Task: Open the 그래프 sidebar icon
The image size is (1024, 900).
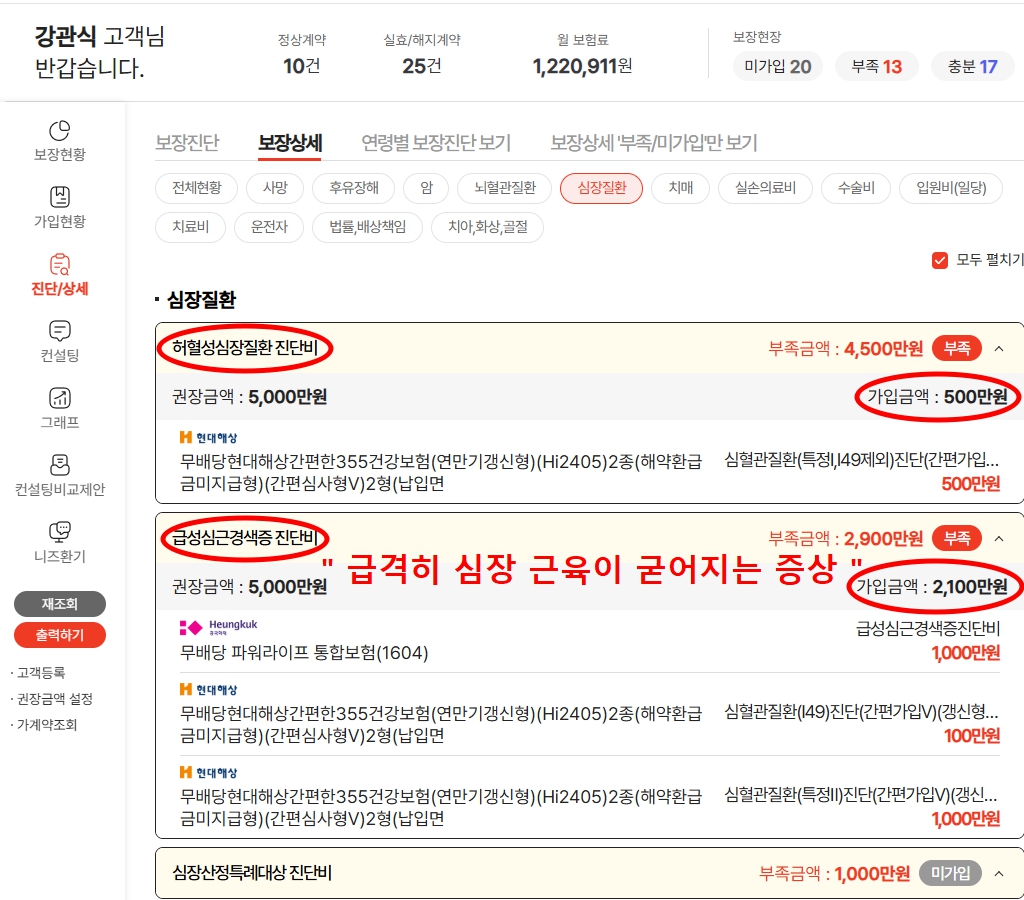Action: tap(59, 398)
